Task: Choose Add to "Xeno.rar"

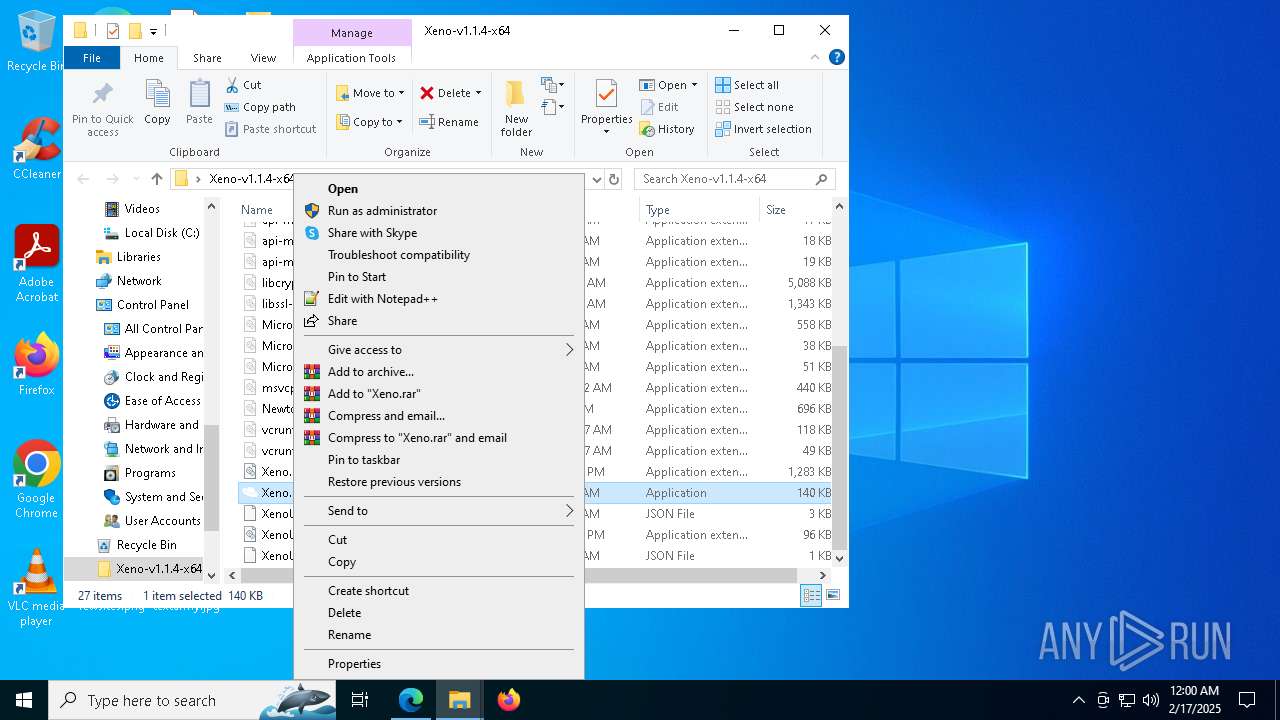Action: click(440, 394)
